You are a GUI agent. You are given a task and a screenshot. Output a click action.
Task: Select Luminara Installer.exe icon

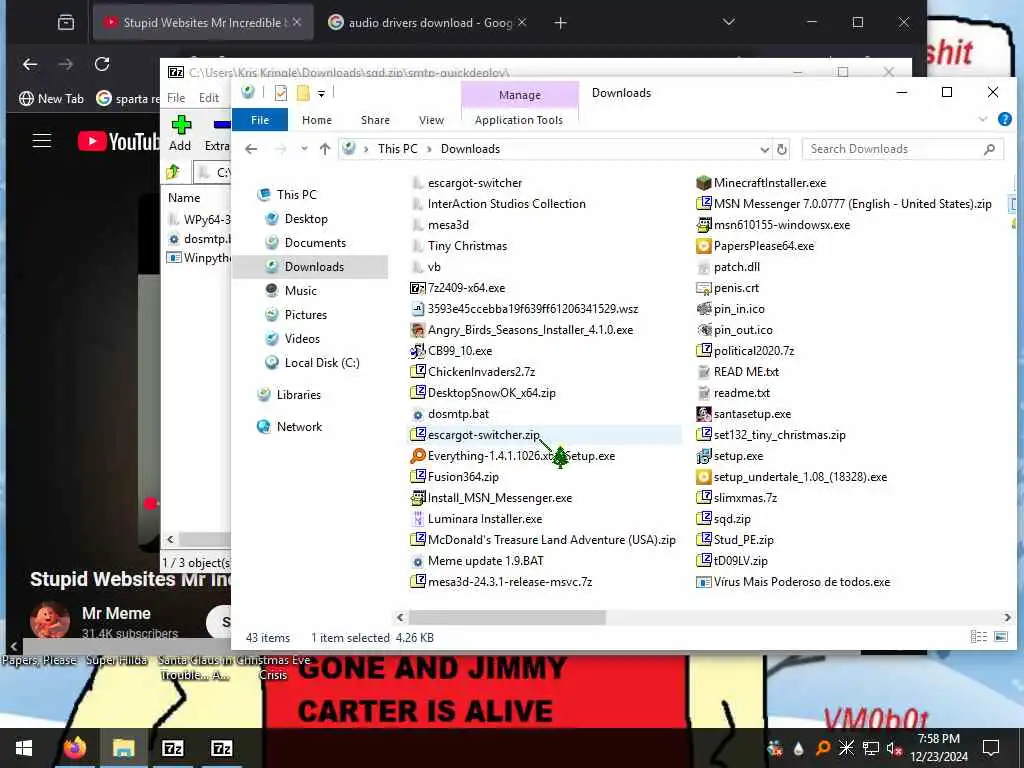tap(417, 519)
